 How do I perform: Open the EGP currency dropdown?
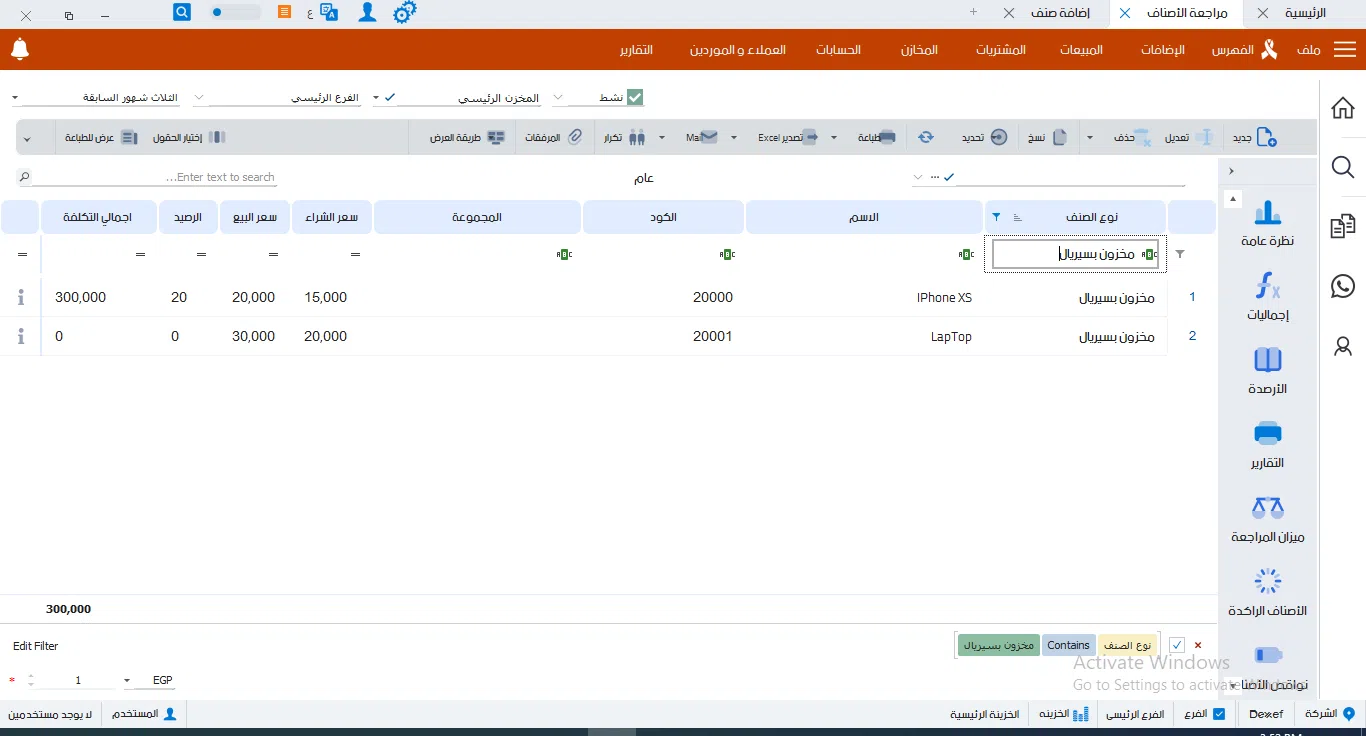[127, 681]
